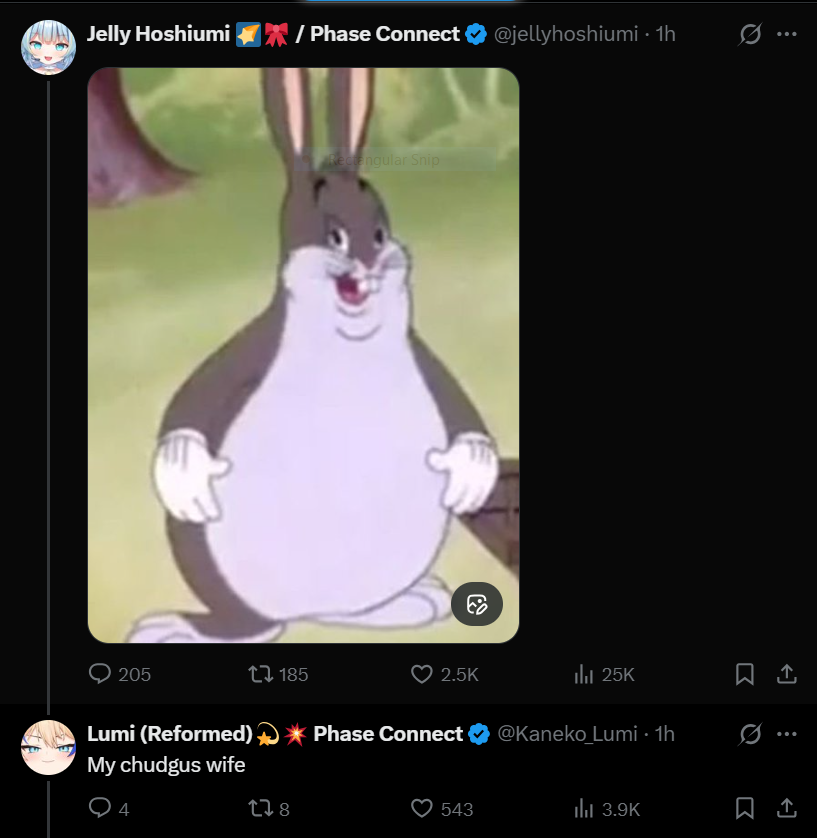Image resolution: width=817 pixels, height=838 pixels.
Task: Bookmark Jelly Hoshiumi's post
Action: pyautogui.click(x=744, y=674)
